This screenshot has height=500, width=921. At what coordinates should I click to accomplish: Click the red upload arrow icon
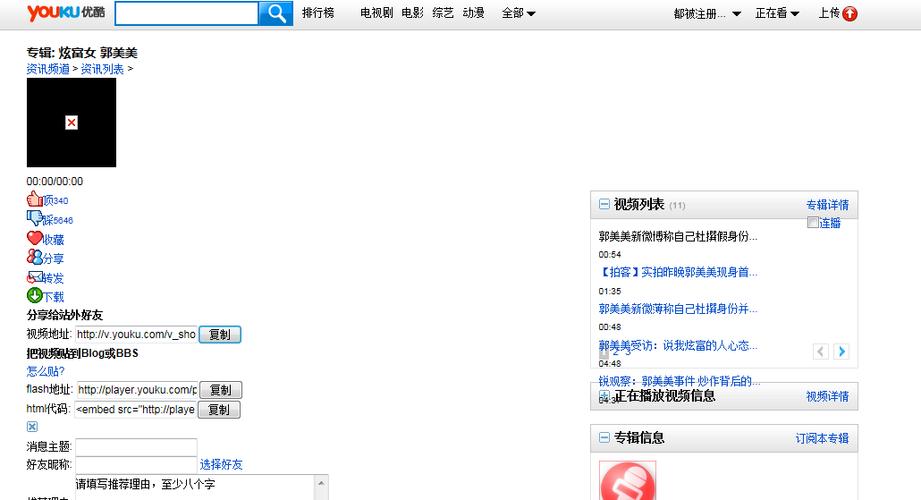pyautogui.click(x=850, y=14)
